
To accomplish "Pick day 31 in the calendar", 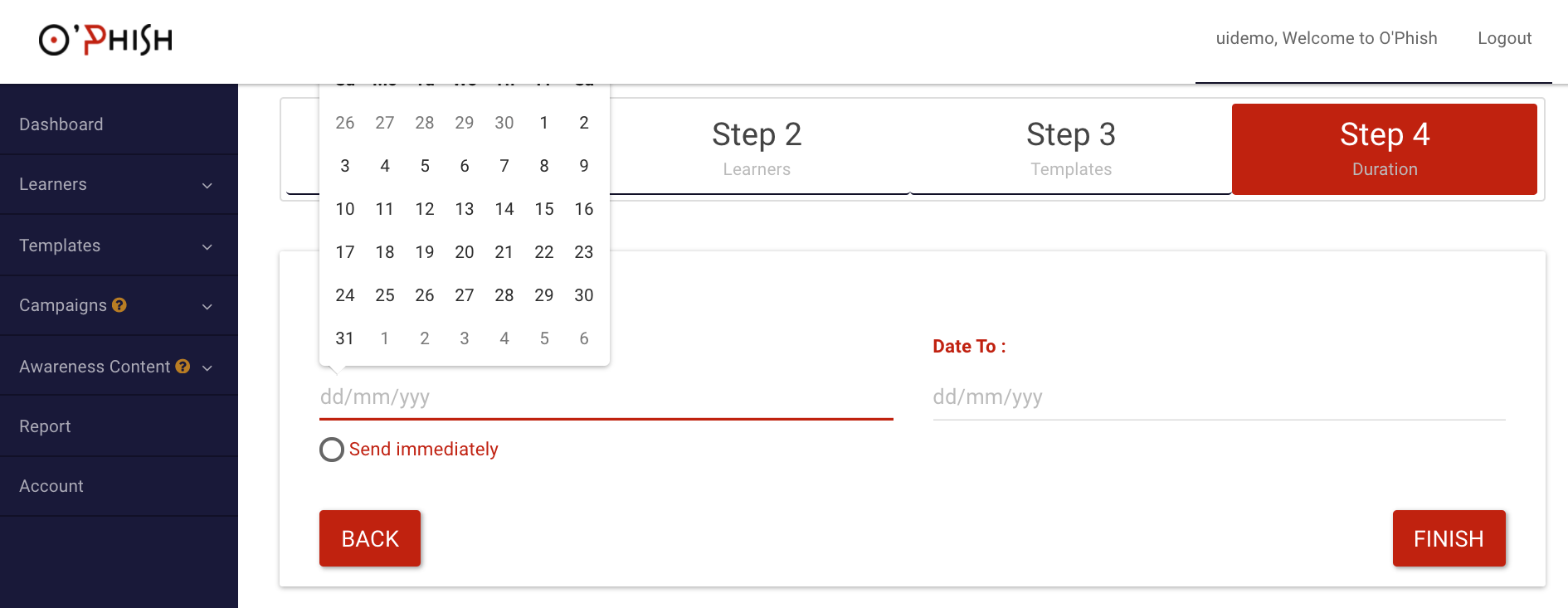I will tap(345, 338).
